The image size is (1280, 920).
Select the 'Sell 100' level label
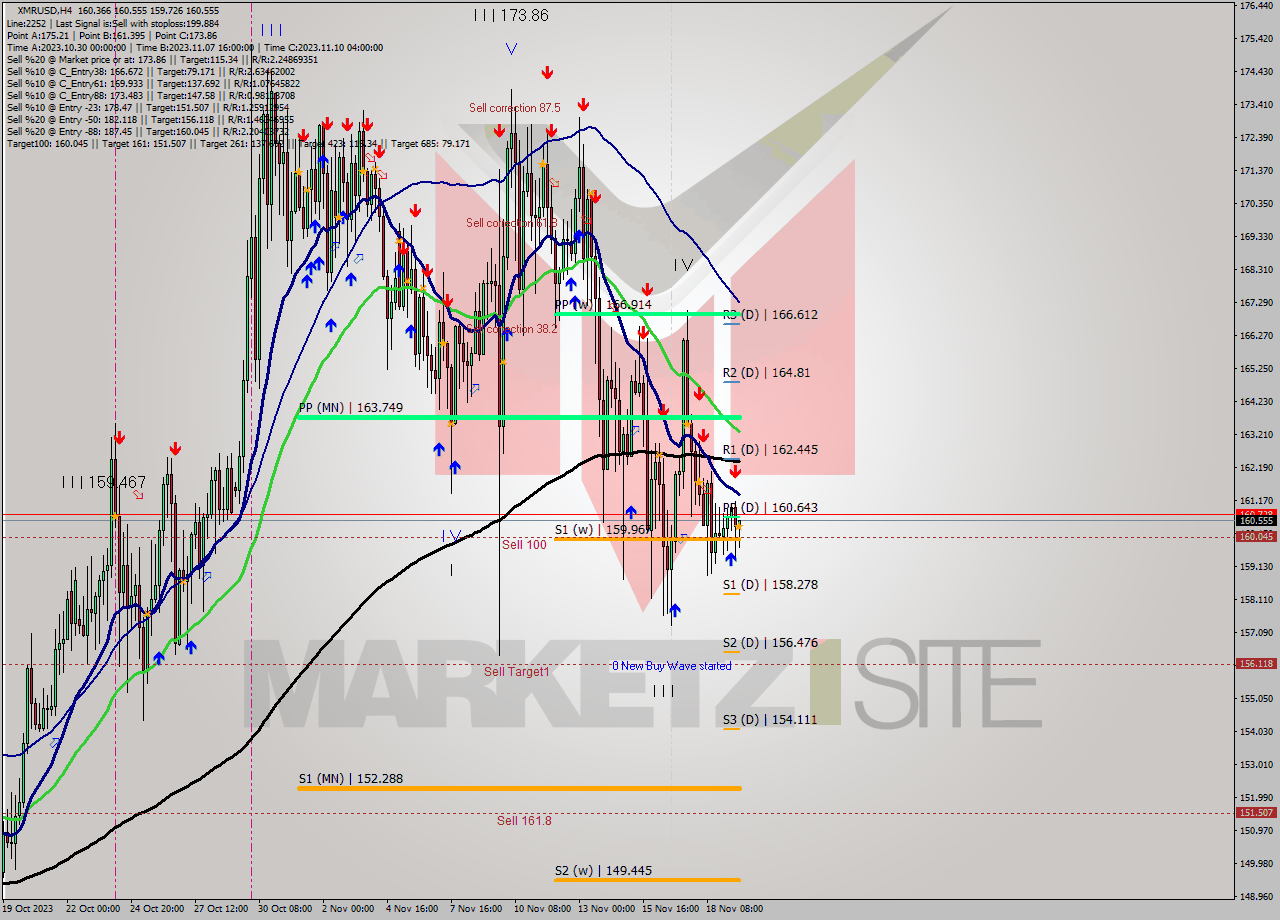click(524, 544)
